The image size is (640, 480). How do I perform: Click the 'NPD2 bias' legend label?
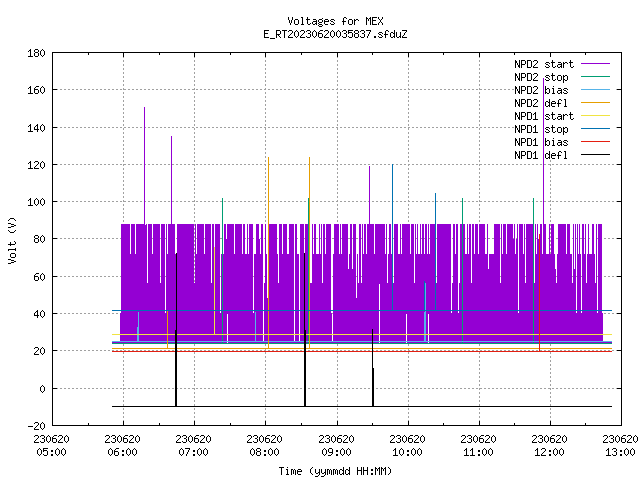541,90
